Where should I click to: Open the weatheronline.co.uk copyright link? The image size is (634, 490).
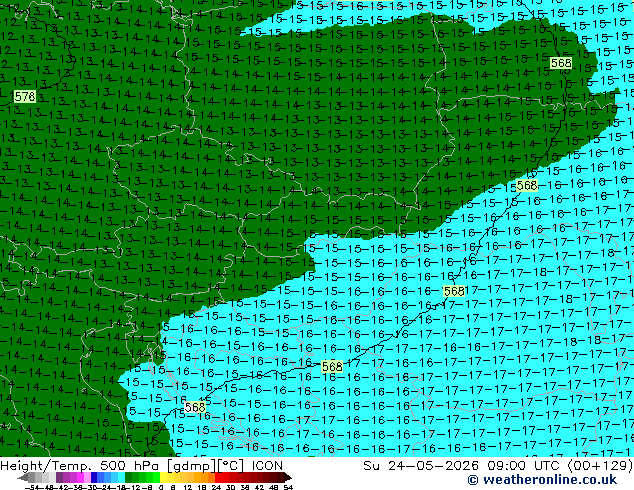[542, 480]
